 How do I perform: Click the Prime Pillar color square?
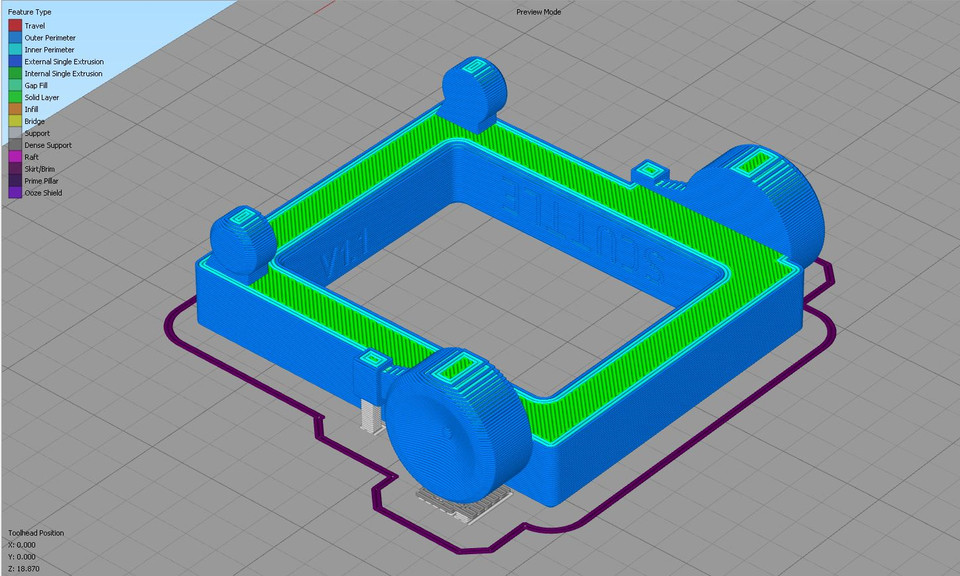13,181
